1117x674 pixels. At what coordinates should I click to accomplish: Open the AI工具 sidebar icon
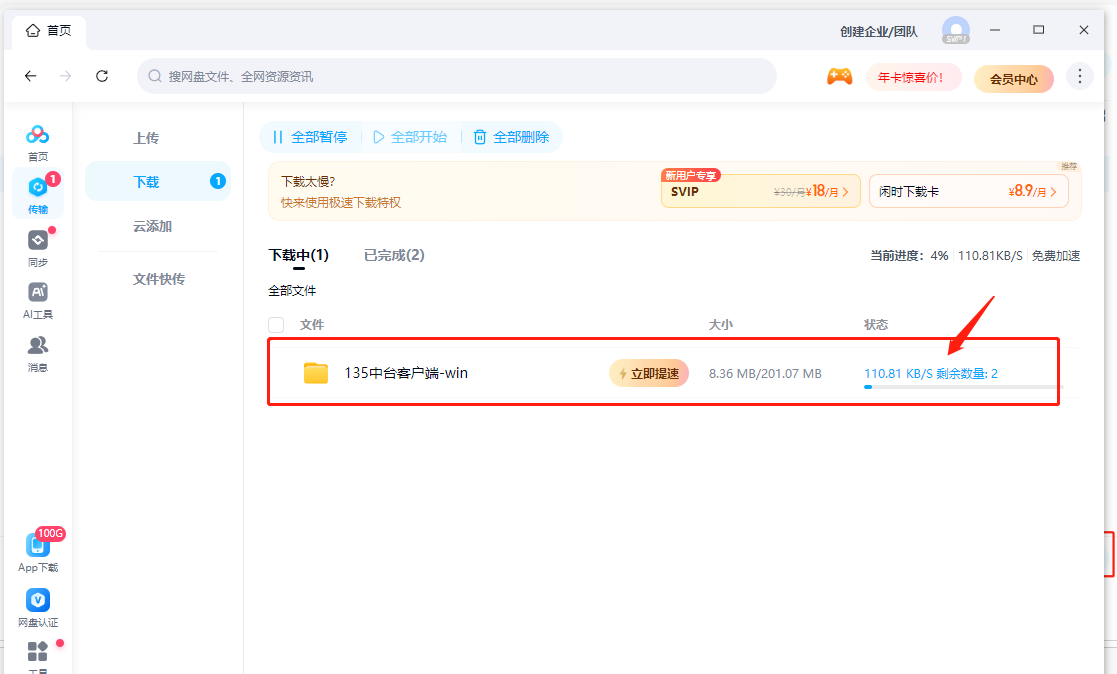38,301
